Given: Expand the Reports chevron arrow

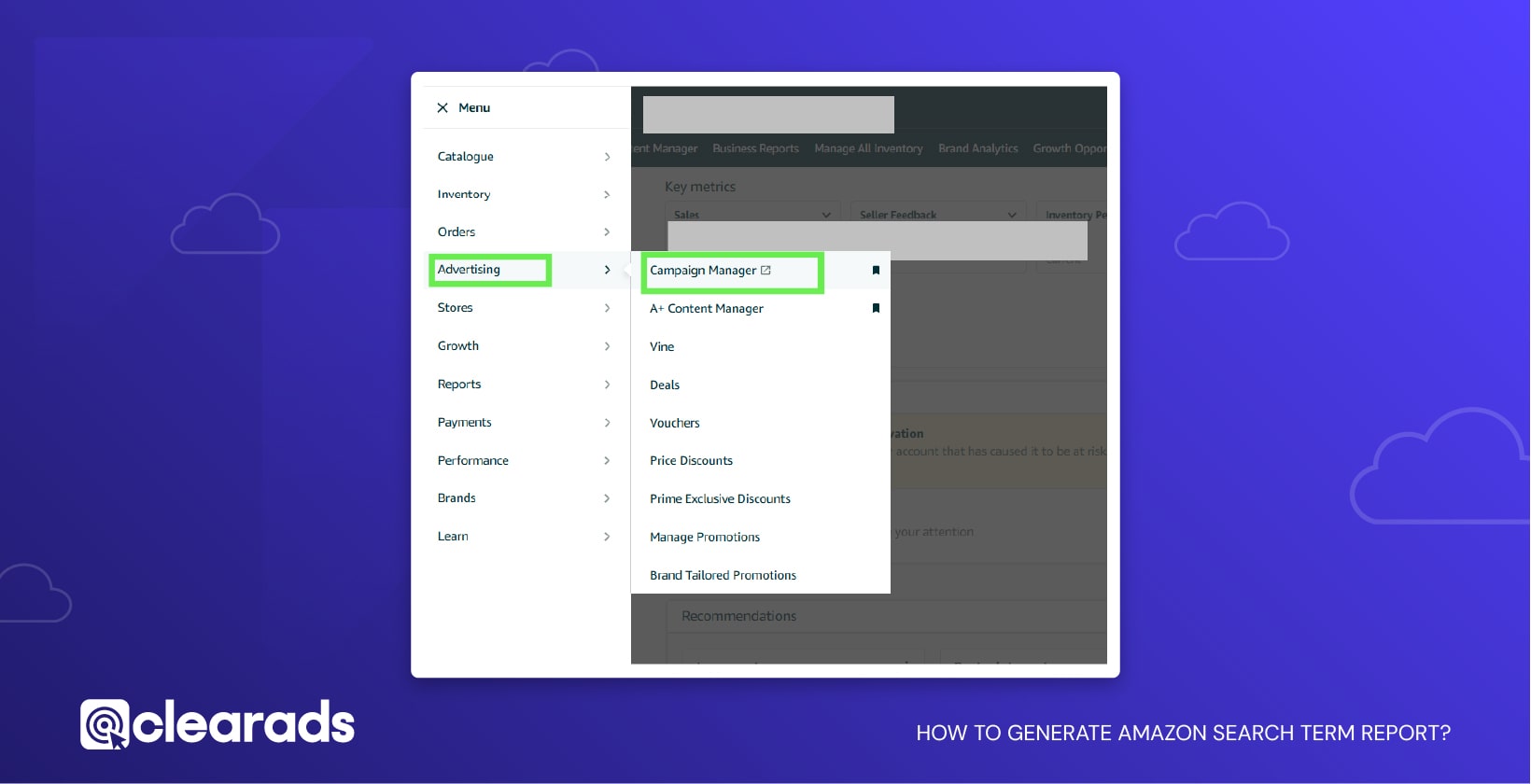Looking at the screenshot, I should 607,385.
